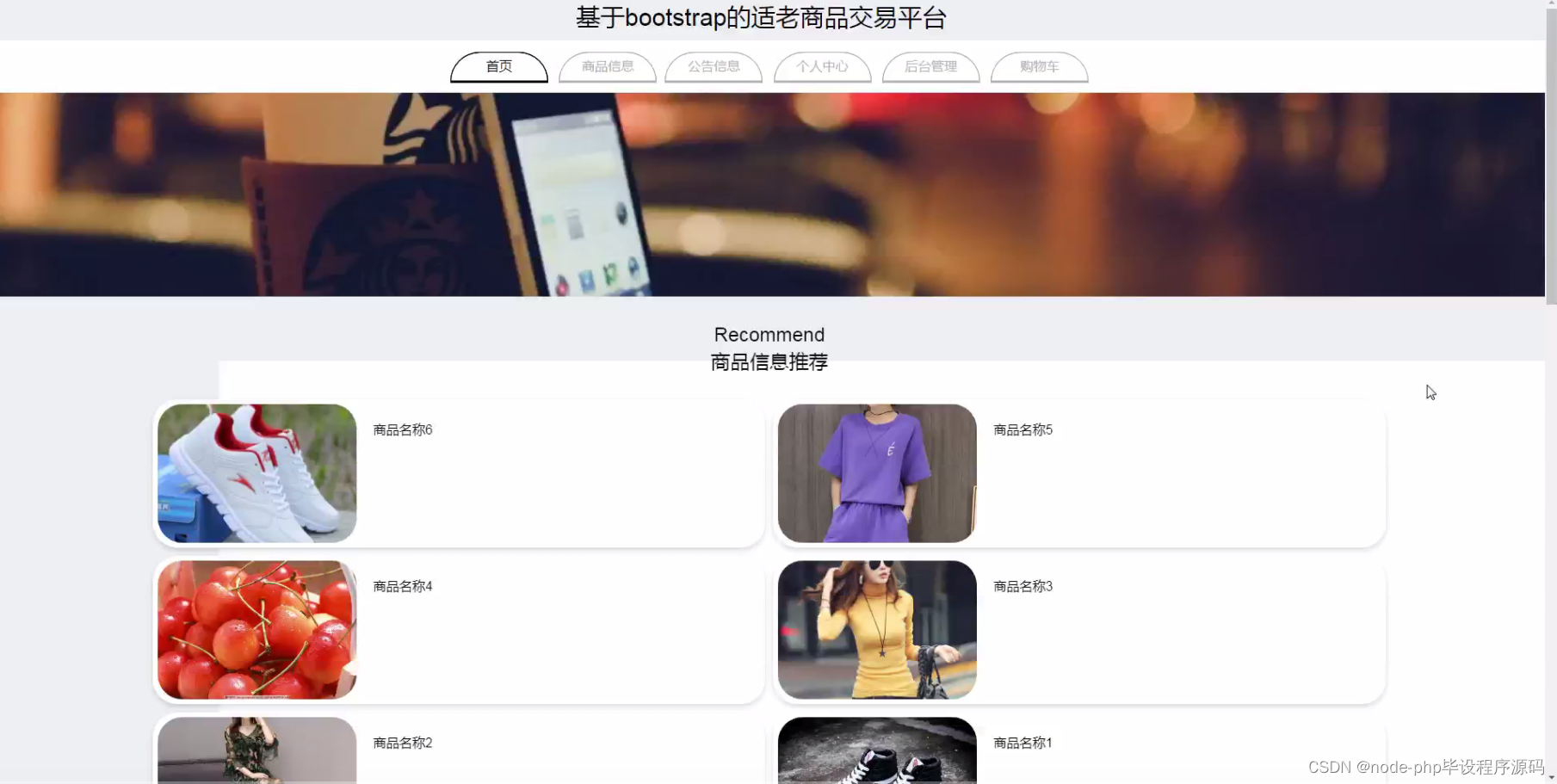Go to 个人中心 personal center

click(821, 65)
